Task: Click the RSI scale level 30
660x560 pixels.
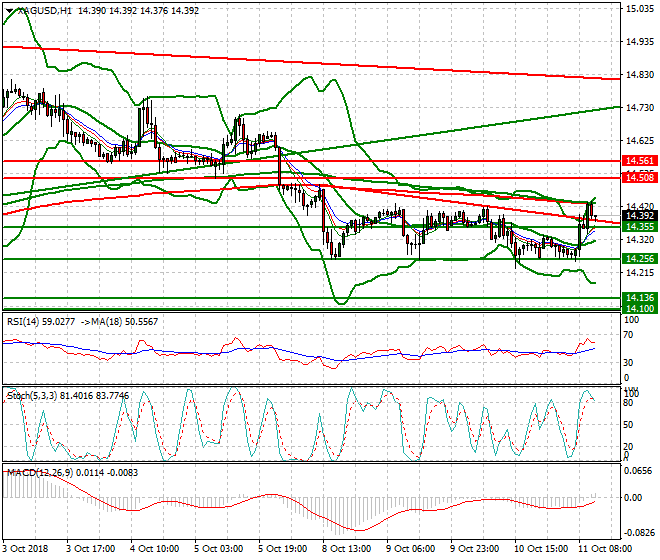Action: point(628,363)
